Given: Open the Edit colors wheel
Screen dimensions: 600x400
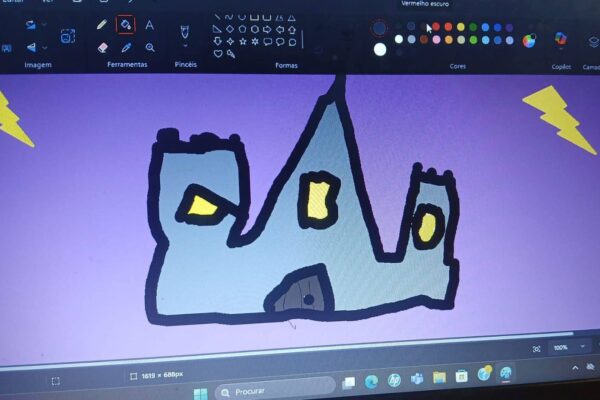Looking at the screenshot, I should [529, 40].
